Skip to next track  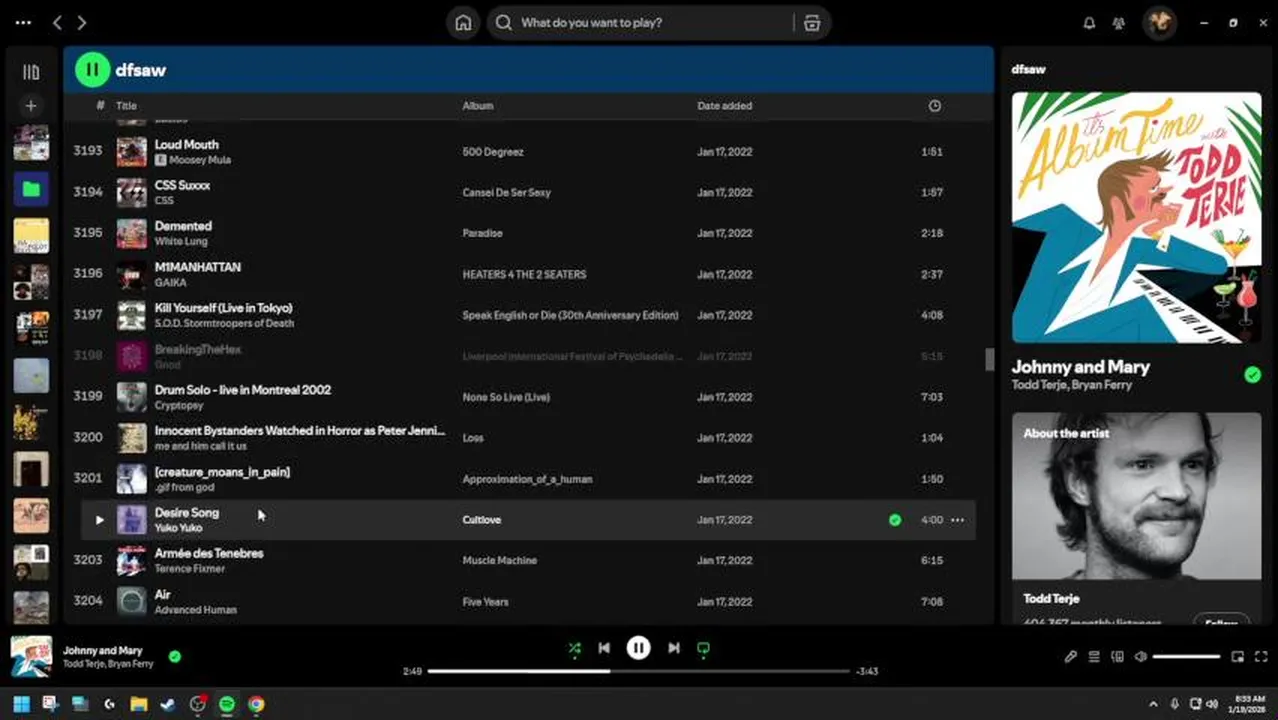[x=674, y=648]
